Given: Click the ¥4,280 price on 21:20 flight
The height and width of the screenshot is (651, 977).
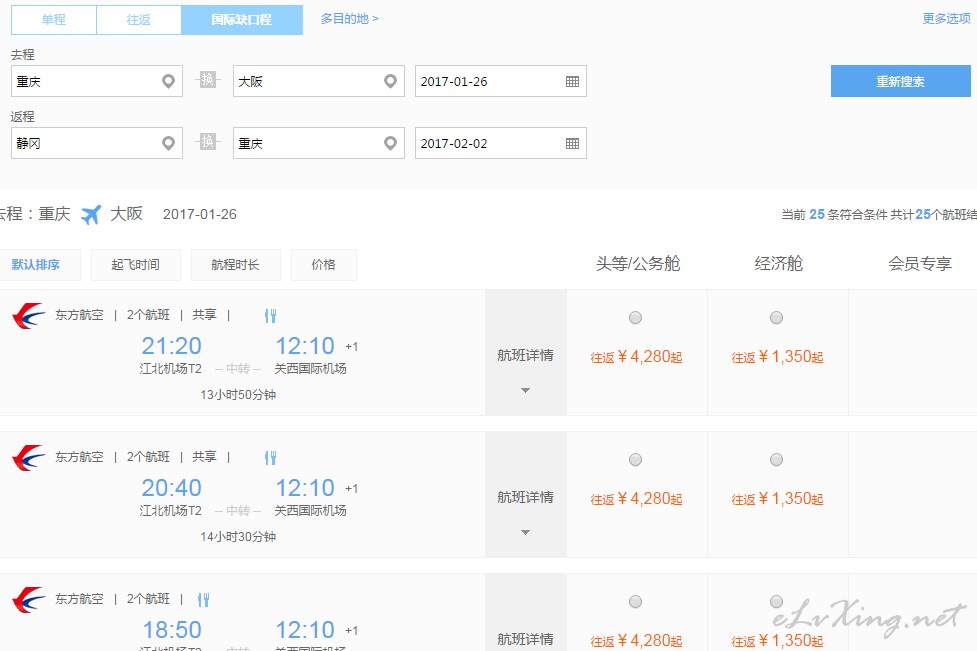Looking at the screenshot, I should (x=636, y=357).
